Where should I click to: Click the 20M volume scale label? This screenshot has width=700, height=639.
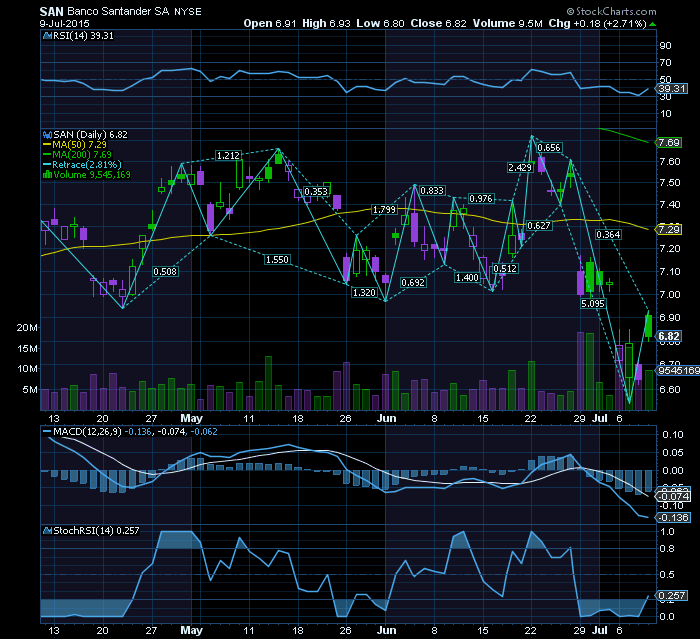click(x=27, y=328)
